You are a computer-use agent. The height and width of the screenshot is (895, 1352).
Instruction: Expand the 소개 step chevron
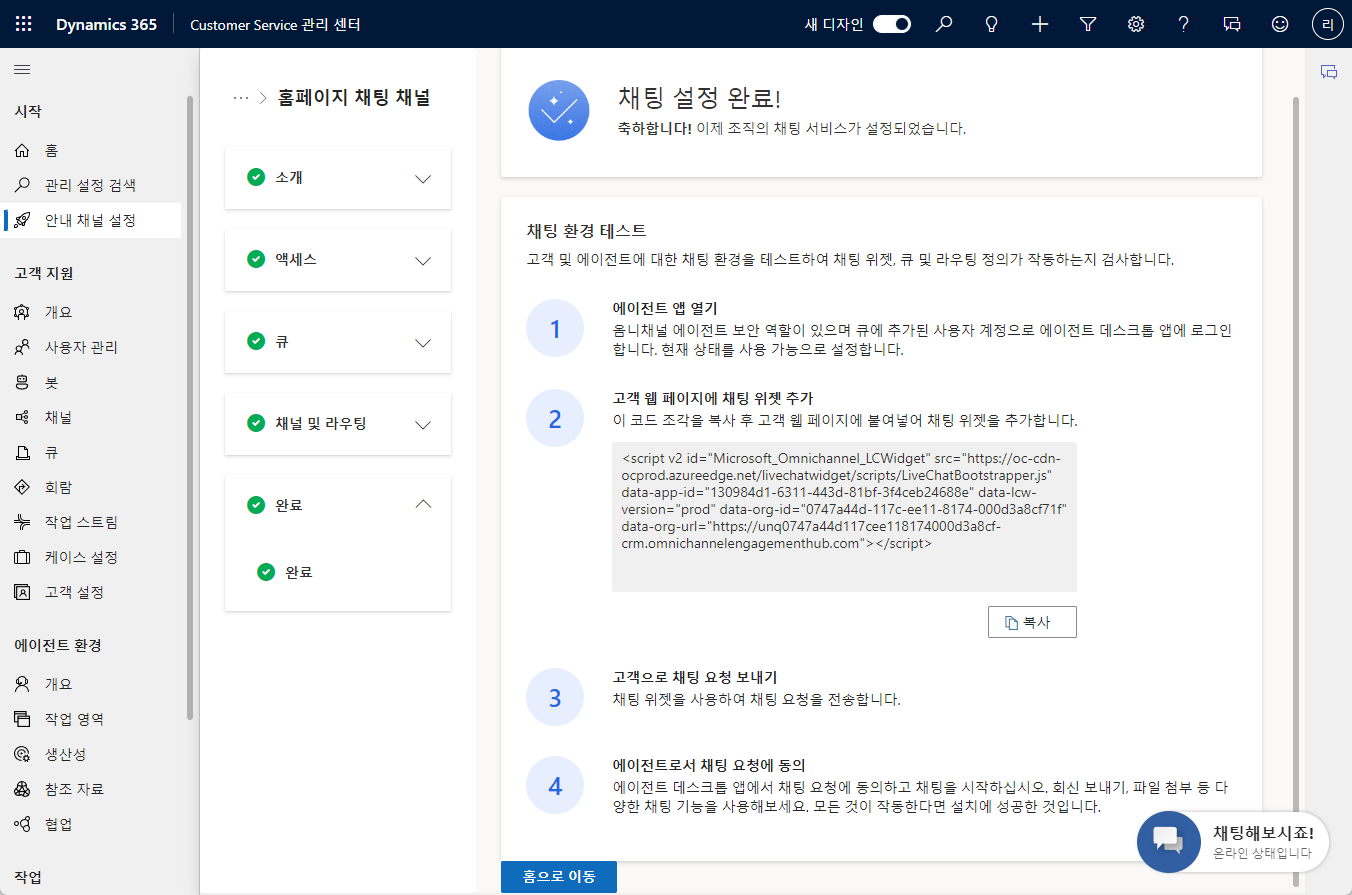[x=423, y=178]
